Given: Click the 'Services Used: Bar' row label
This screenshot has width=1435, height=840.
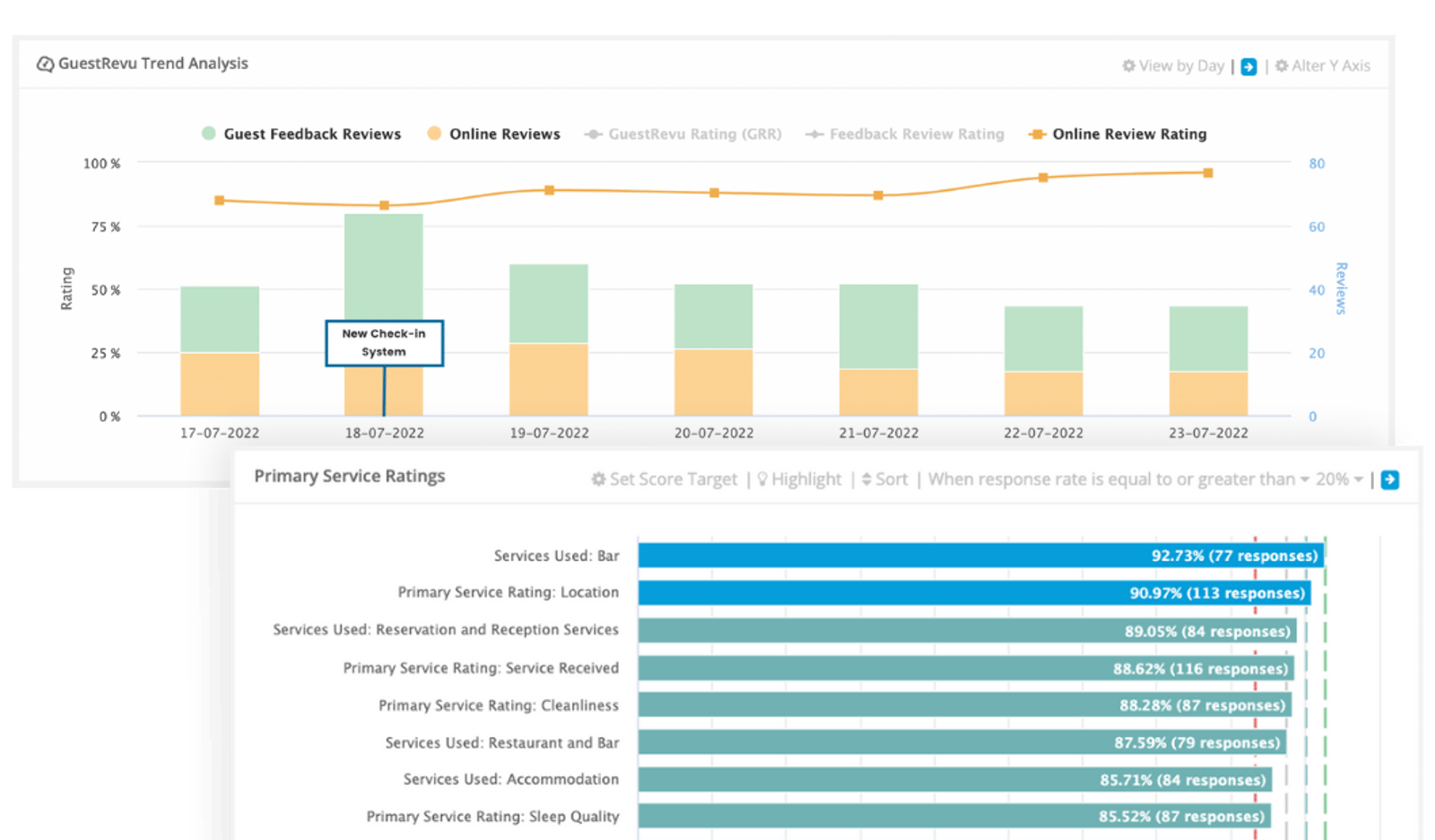Looking at the screenshot, I should [556, 556].
